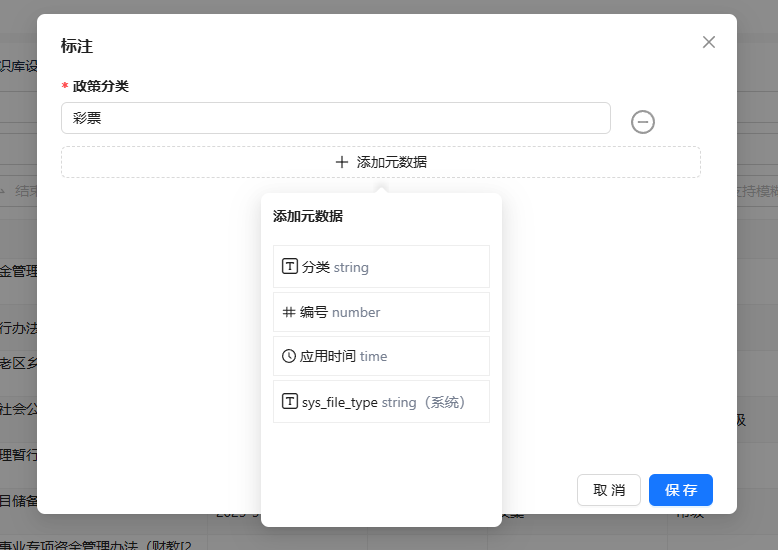
Task: Save the annotation with the 保存 button
Action: [x=680, y=490]
